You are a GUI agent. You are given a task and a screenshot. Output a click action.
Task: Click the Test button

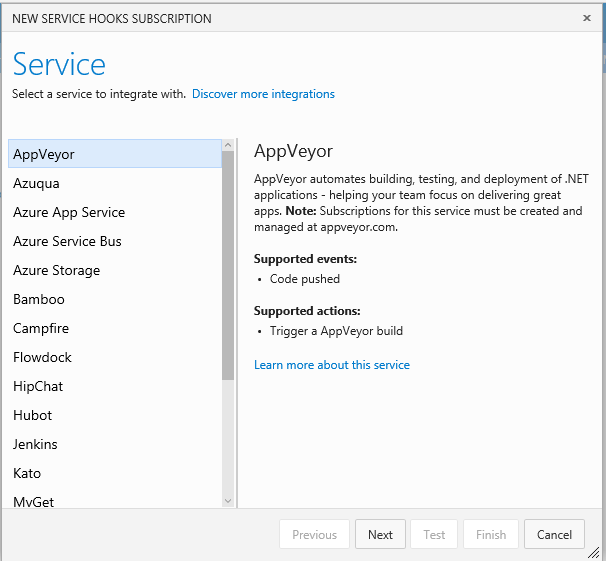(434, 534)
